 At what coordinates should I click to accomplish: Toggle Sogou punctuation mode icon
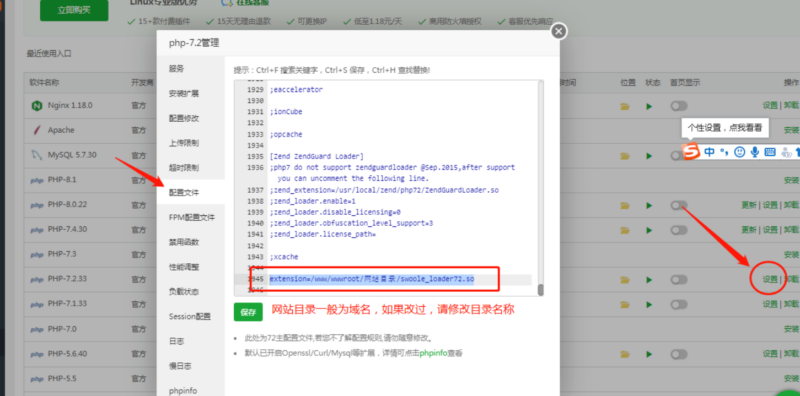pyautogui.click(x=724, y=152)
